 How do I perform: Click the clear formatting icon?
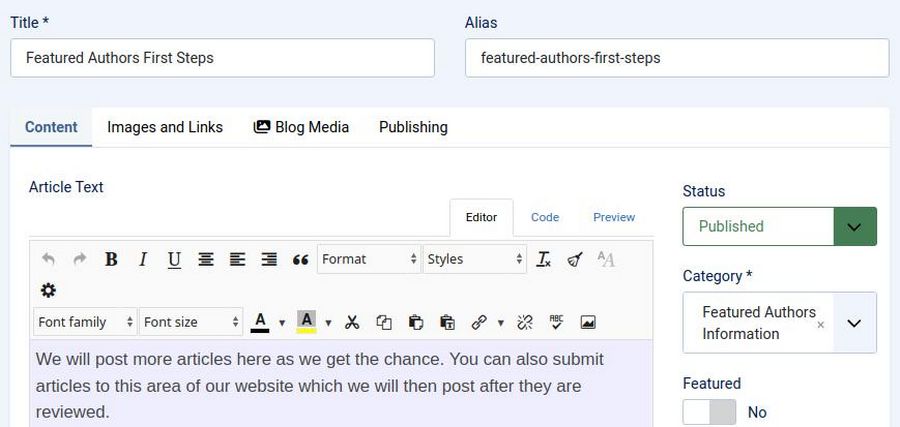[x=543, y=259]
